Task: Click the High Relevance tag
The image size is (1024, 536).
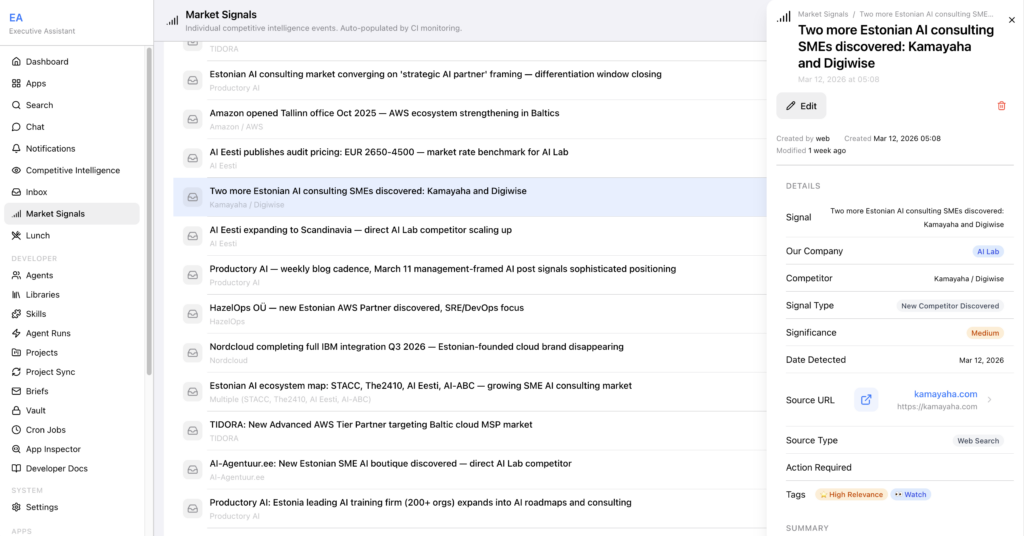Action: [850, 495]
